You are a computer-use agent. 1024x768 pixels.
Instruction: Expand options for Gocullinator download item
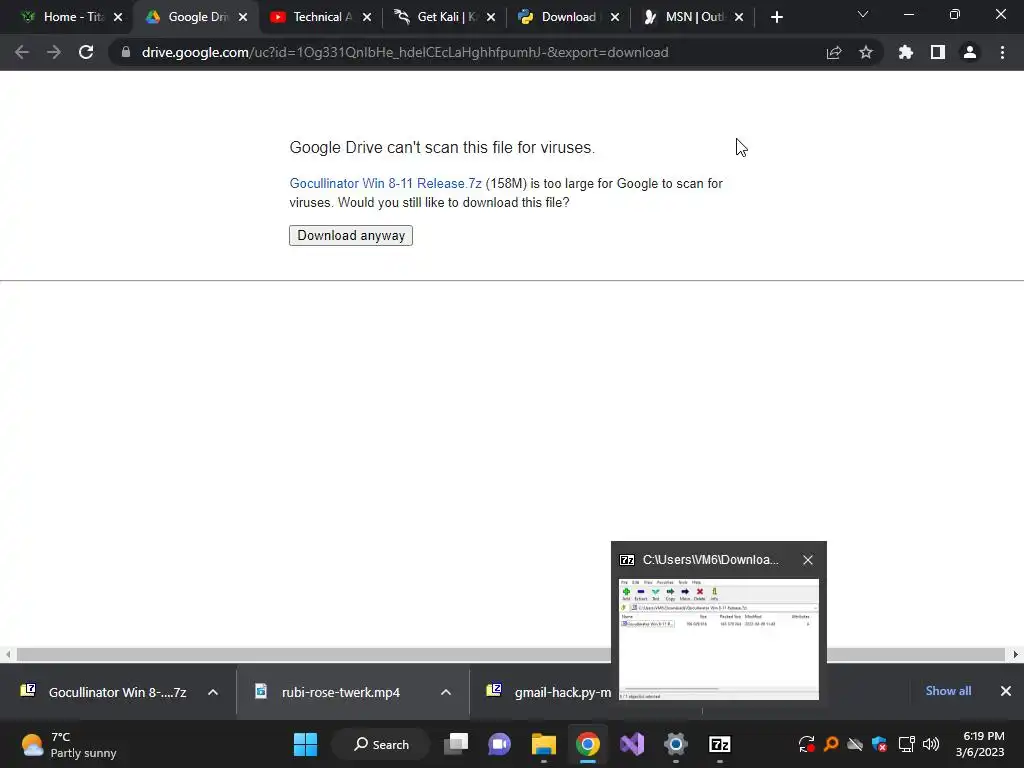point(213,692)
